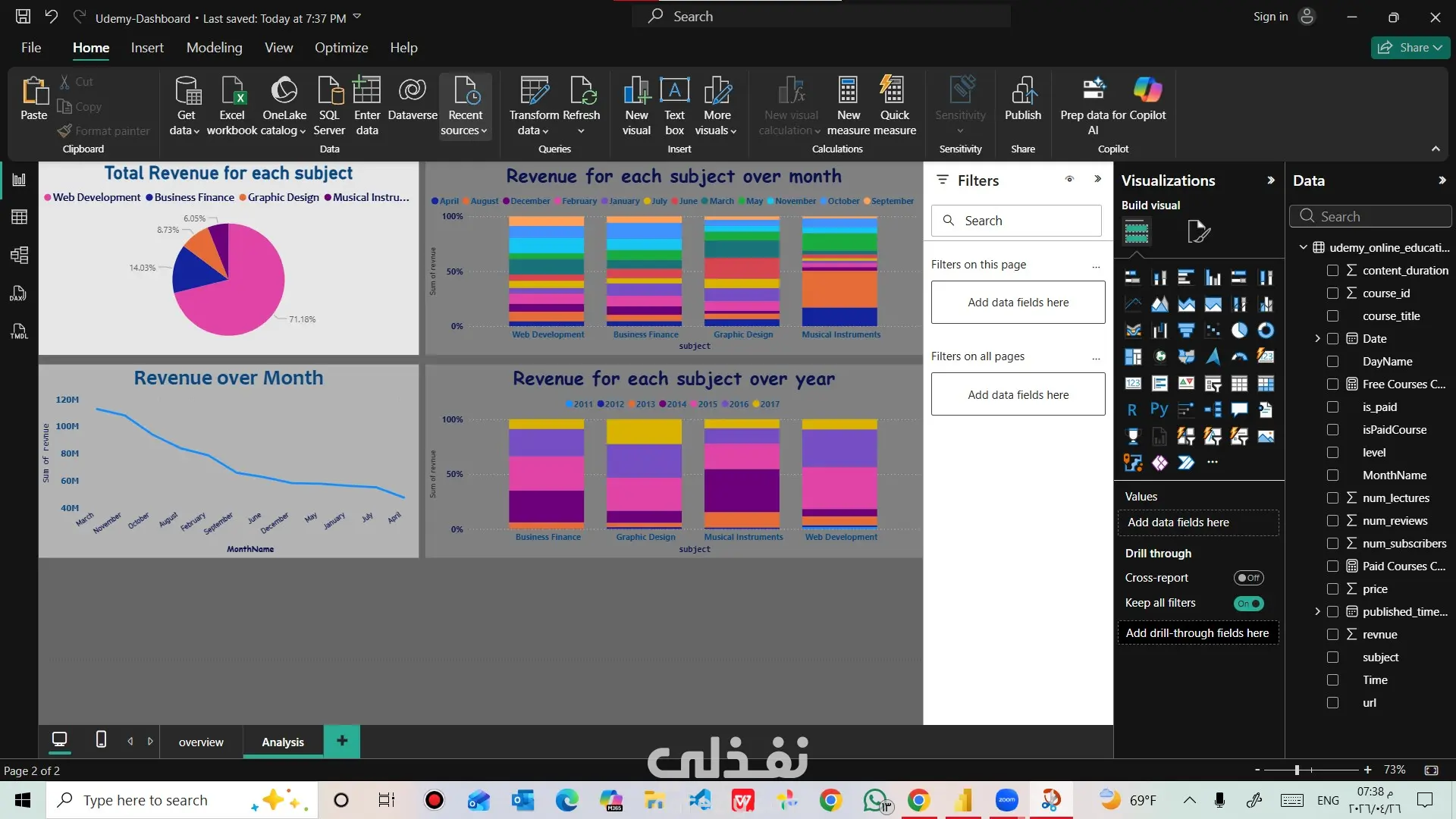Check the subject field checkbox
The height and width of the screenshot is (819, 1456).
click(1332, 657)
